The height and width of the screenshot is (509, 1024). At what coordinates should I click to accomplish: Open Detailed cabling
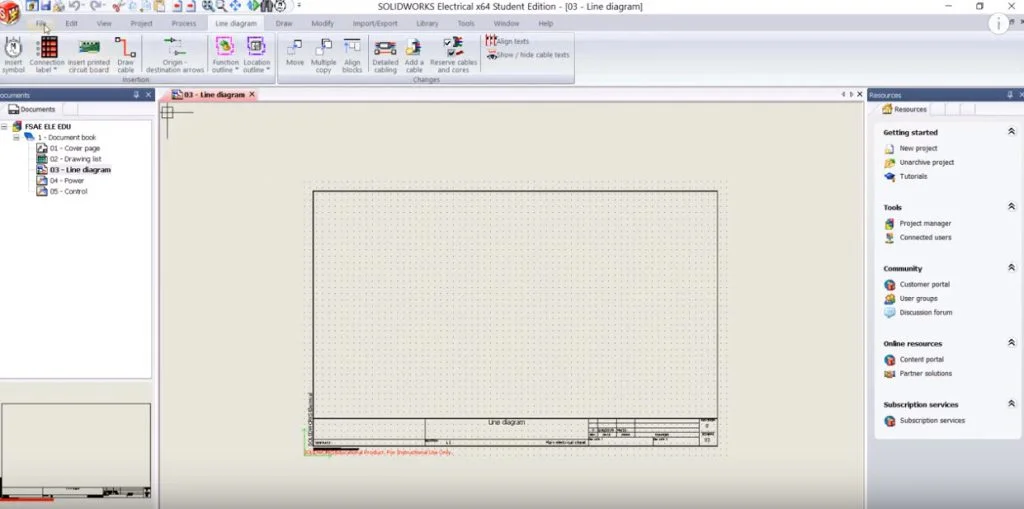click(x=385, y=55)
